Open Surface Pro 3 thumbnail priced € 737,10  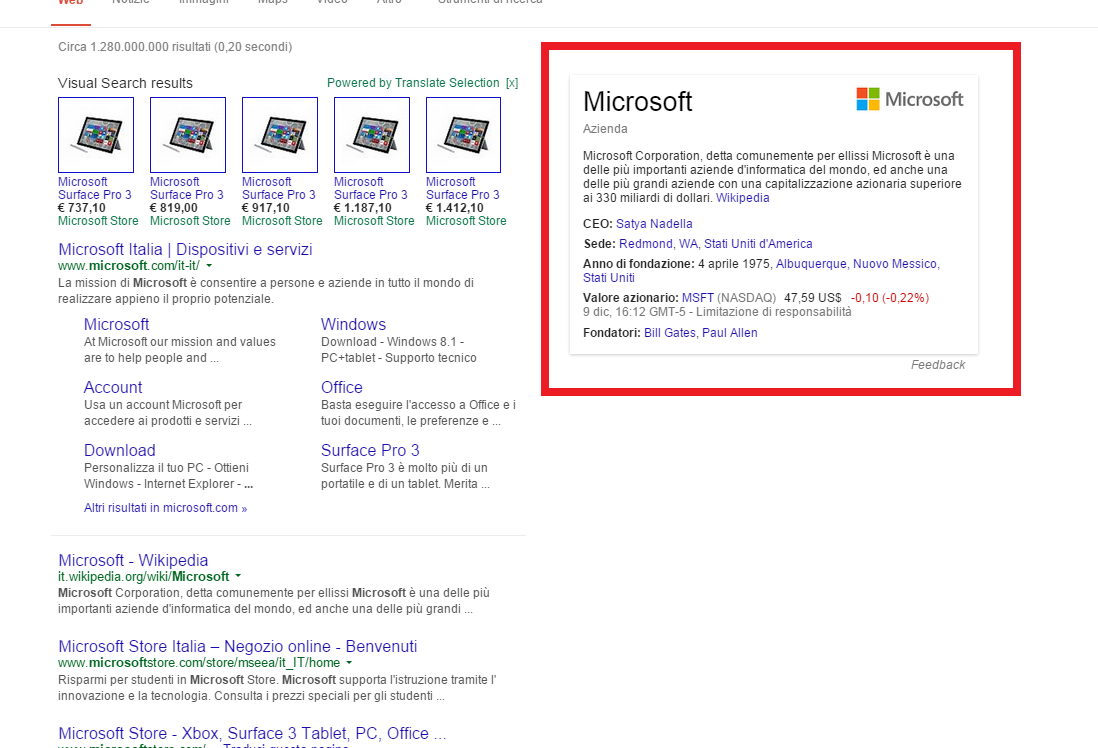click(96, 135)
